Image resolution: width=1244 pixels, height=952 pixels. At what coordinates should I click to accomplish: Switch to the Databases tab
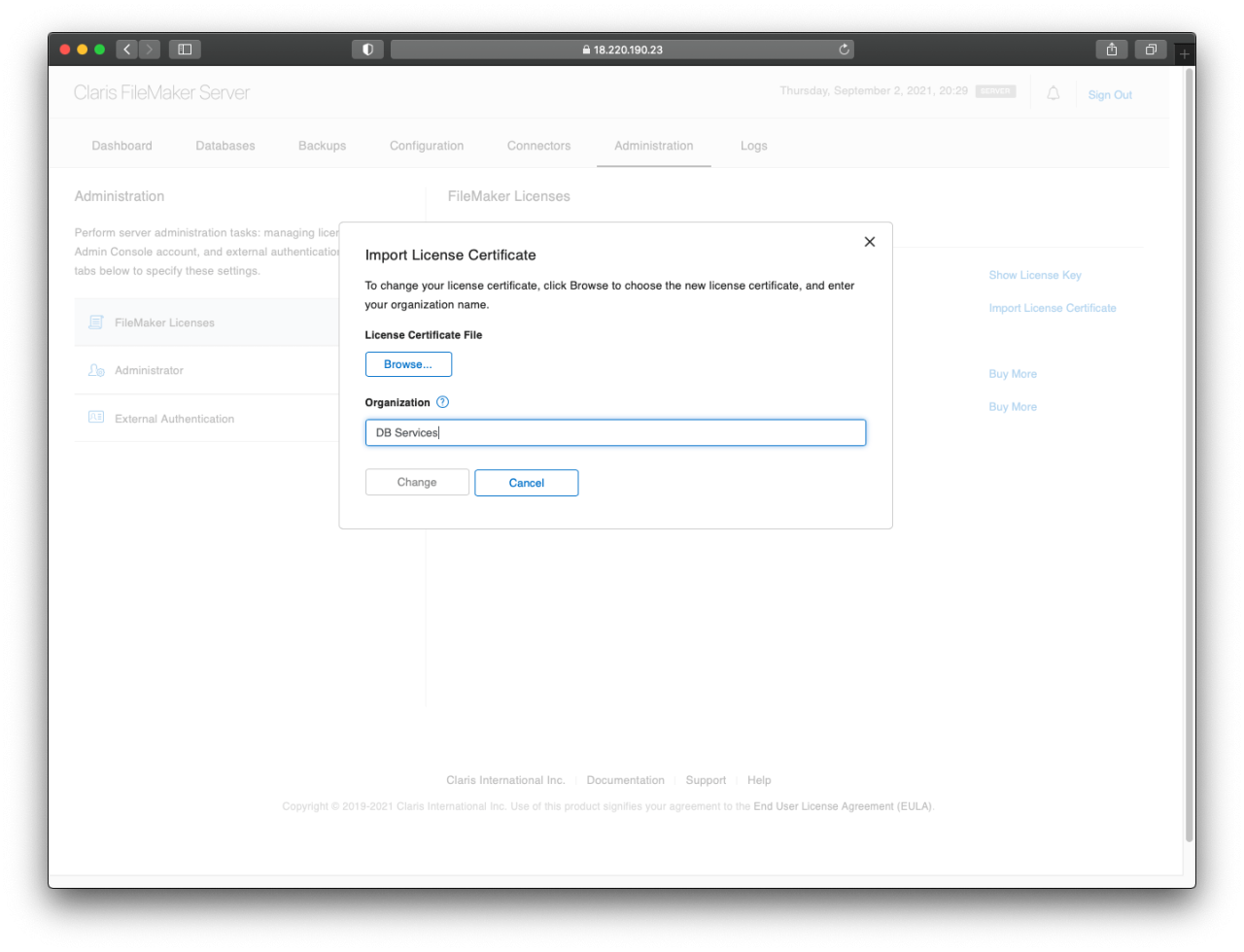(225, 146)
